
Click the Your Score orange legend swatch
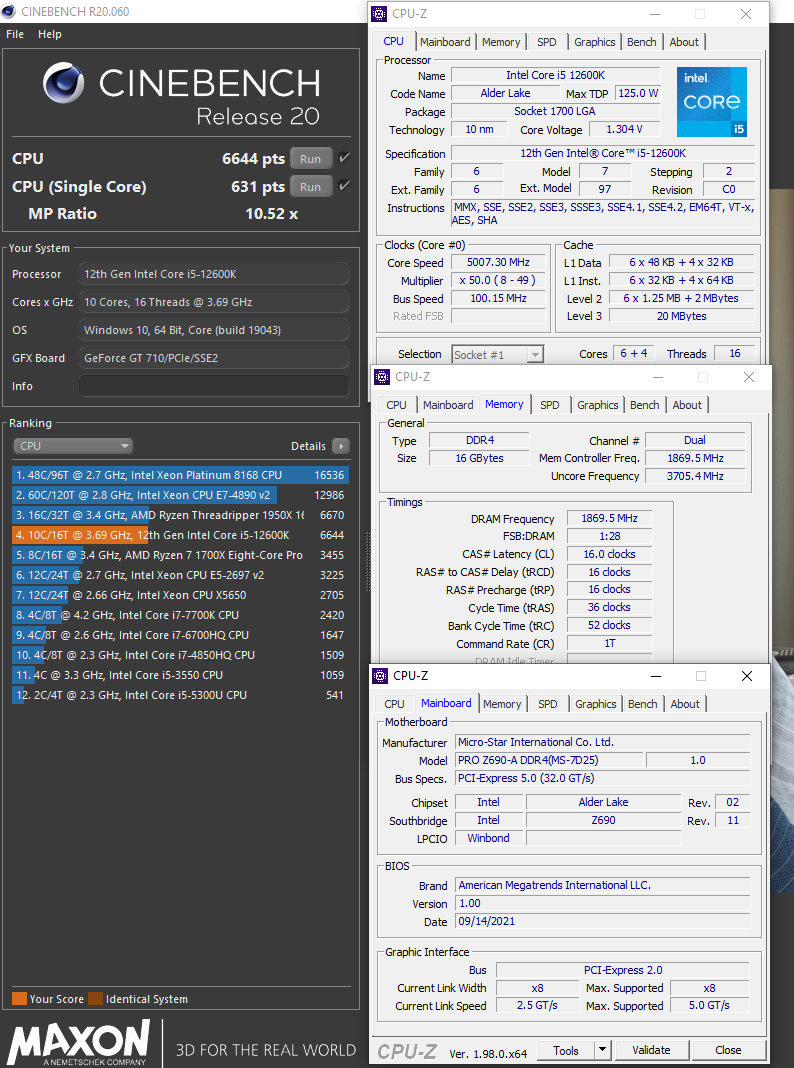[19, 999]
